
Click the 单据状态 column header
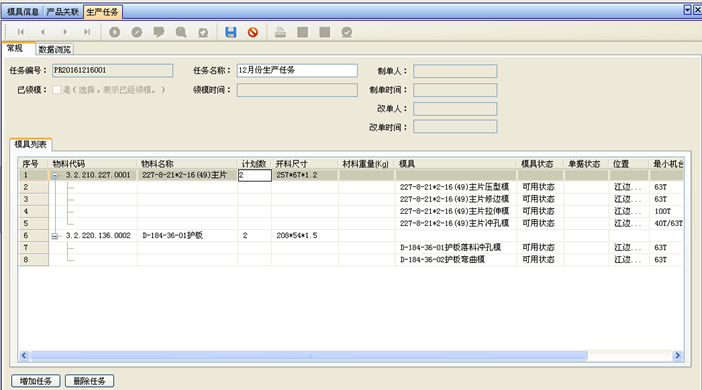(x=586, y=164)
